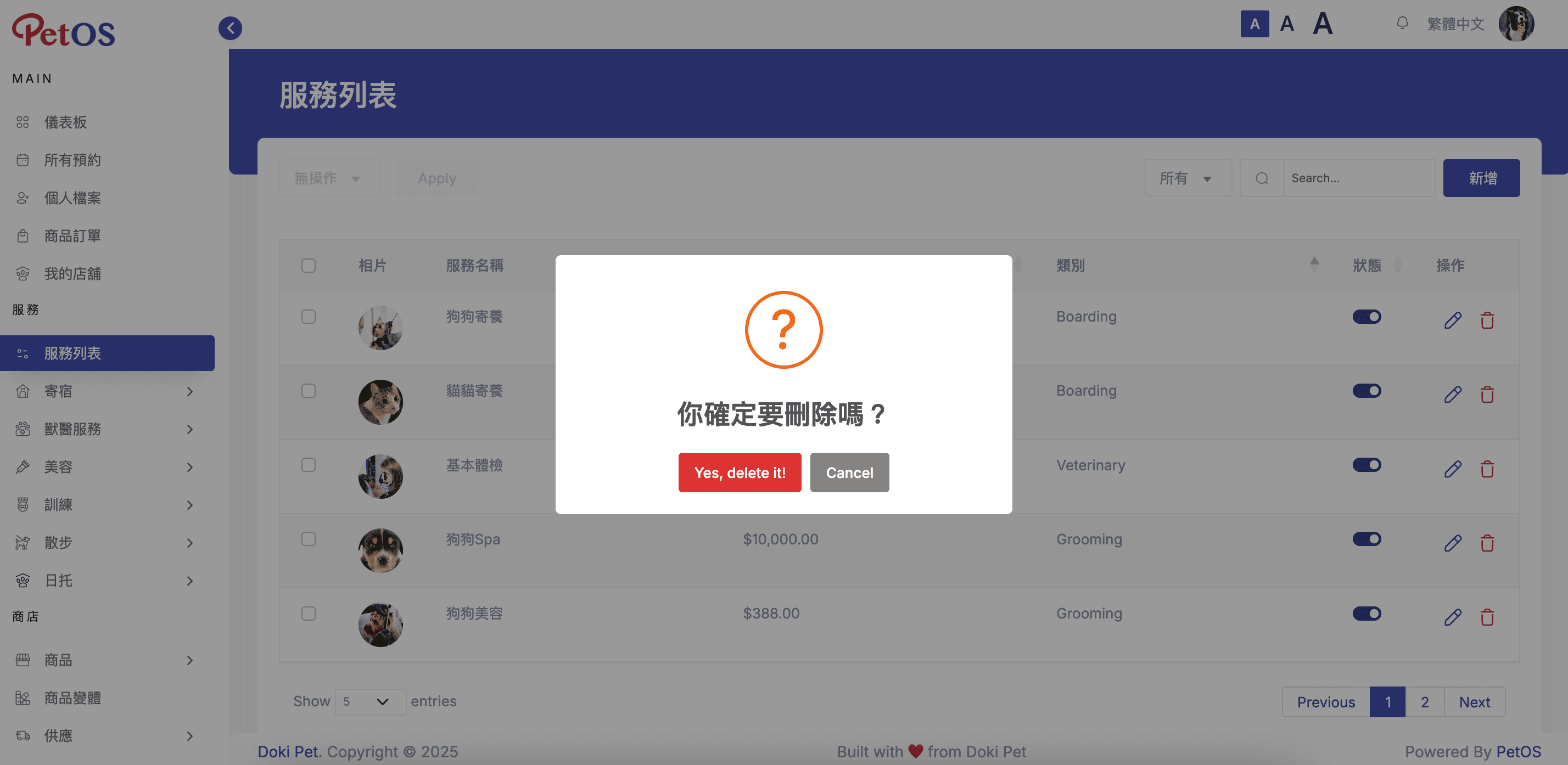Check the checkbox for 狗狗Spa row
Image resolution: width=1568 pixels, height=765 pixels.
(x=309, y=539)
